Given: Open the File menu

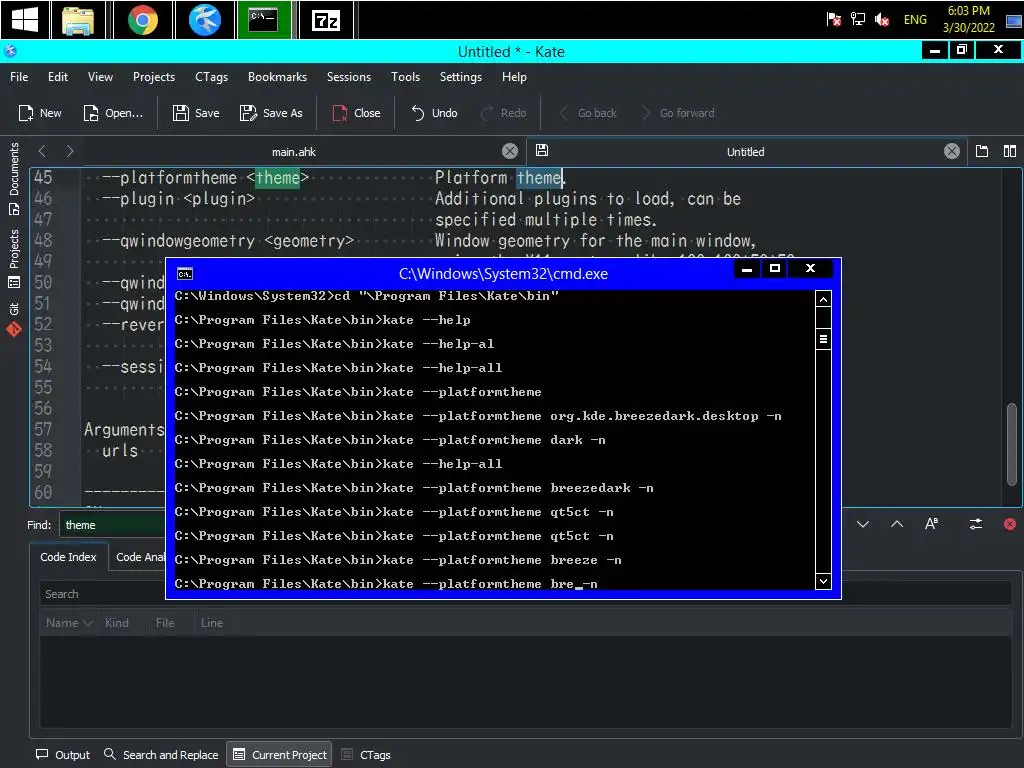Looking at the screenshot, I should tap(19, 77).
